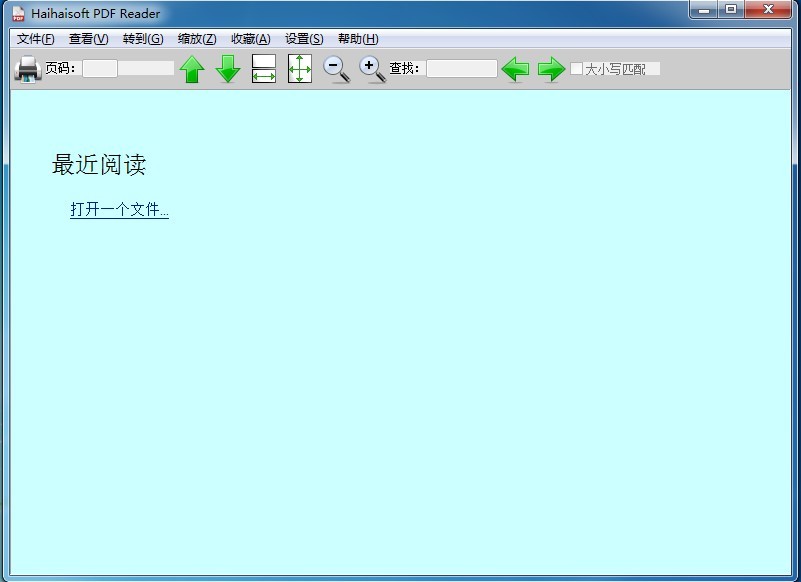Click the 页码 page number input field

[x=100, y=69]
